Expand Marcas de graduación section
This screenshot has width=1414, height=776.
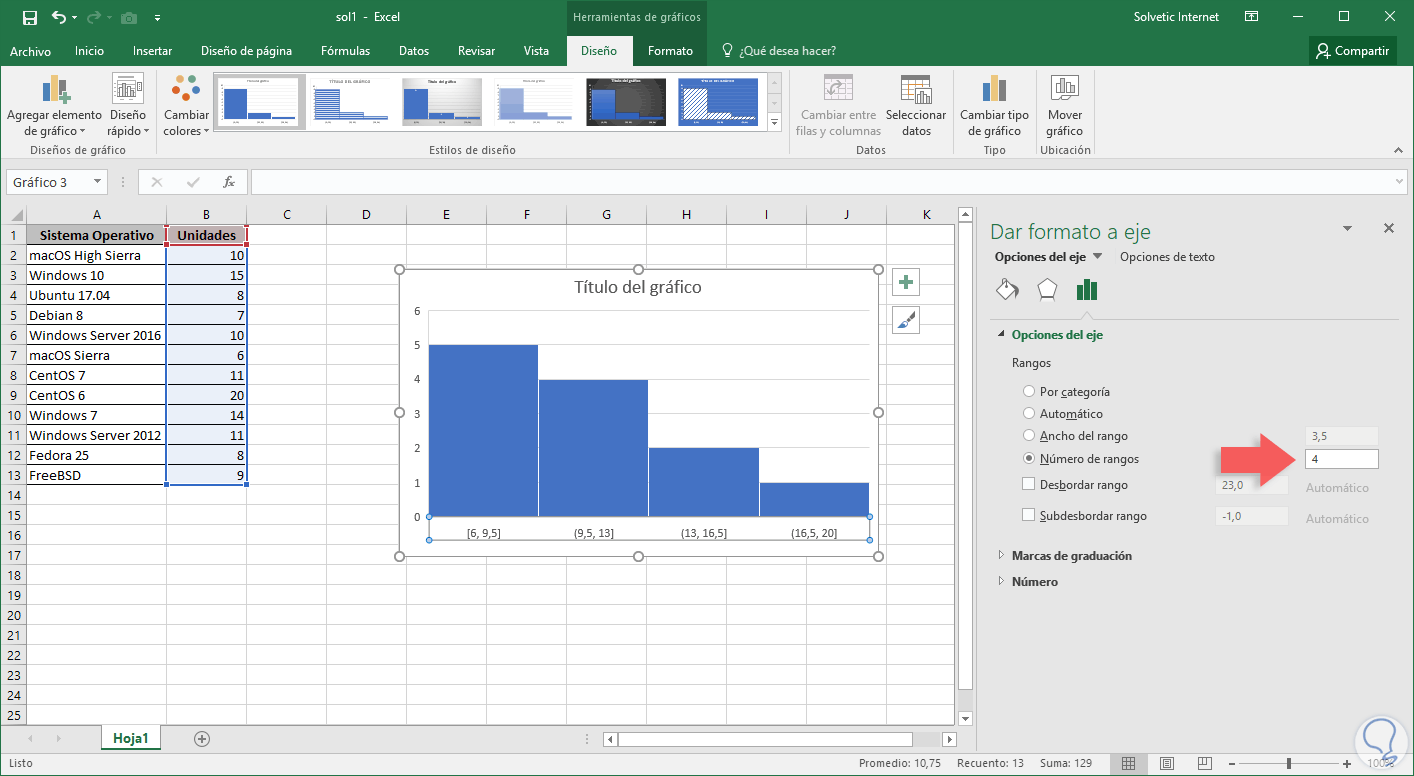coord(1071,556)
